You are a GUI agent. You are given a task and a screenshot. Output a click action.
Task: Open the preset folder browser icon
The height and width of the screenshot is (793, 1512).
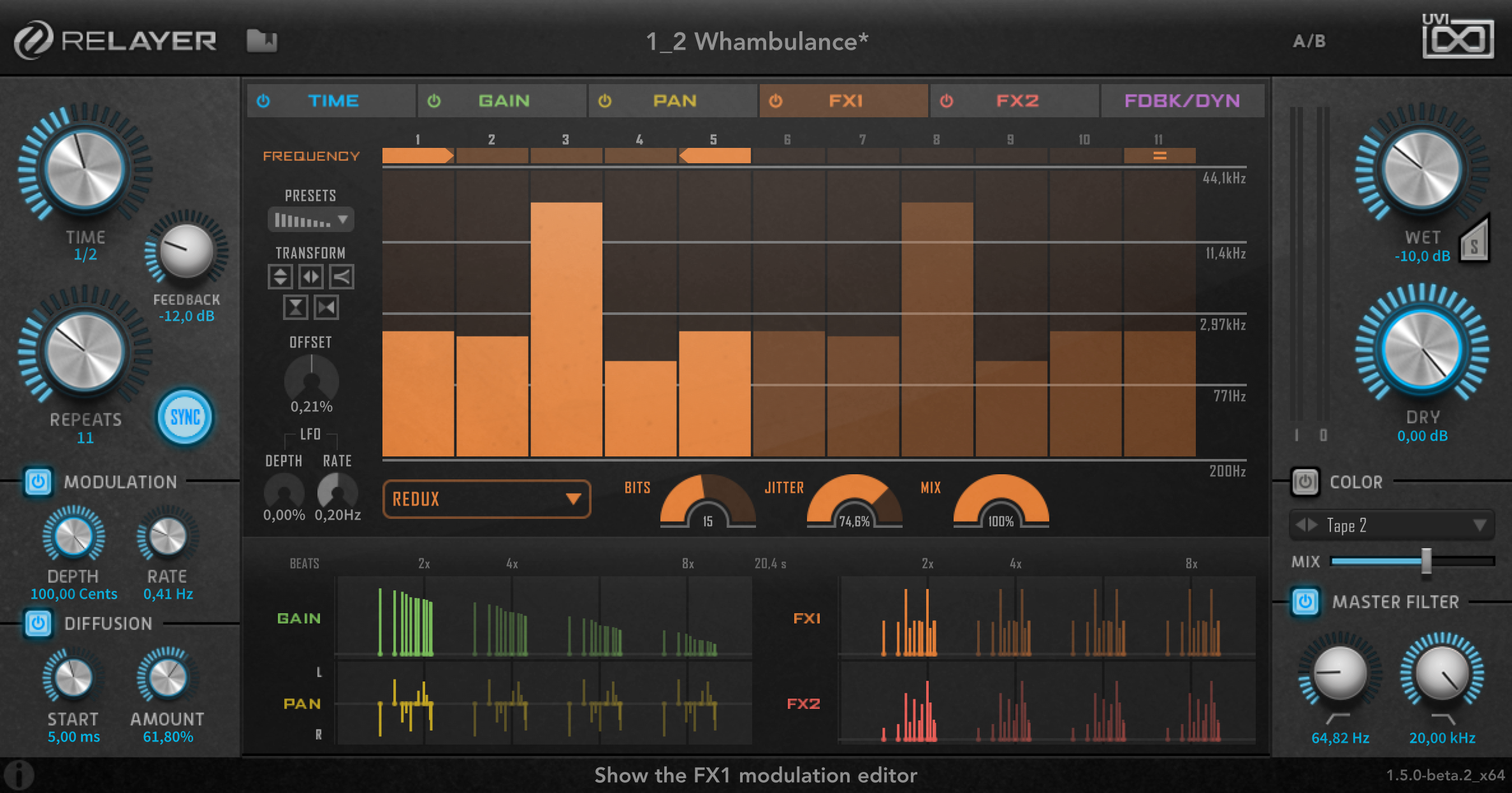pyautogui.click(x=262, y=41)
